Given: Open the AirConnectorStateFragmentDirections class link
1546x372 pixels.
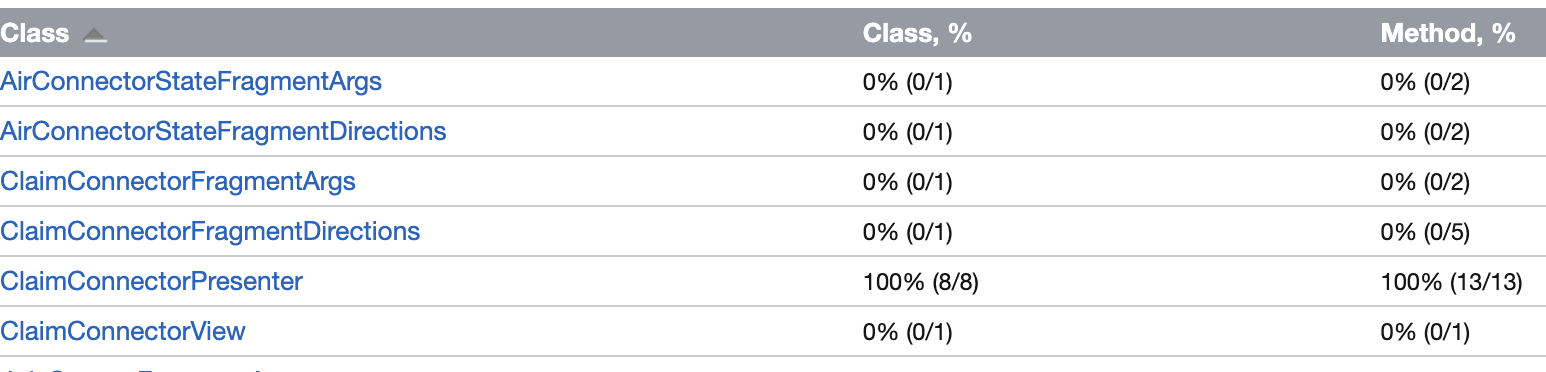Looking at the screenshot, I should tap(223, 131).
